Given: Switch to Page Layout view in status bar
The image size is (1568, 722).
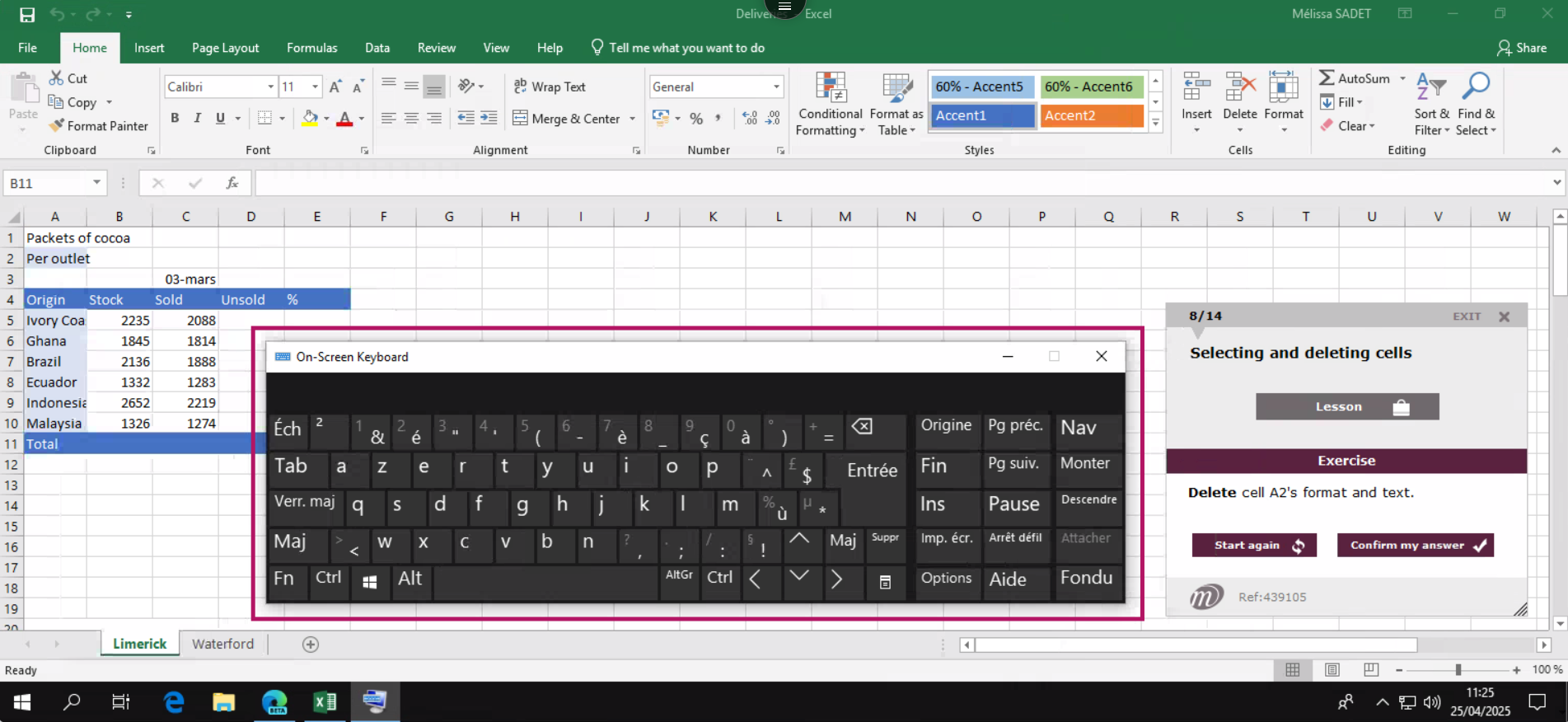Looking at the screenshot, I should [x=1332, y=670].
